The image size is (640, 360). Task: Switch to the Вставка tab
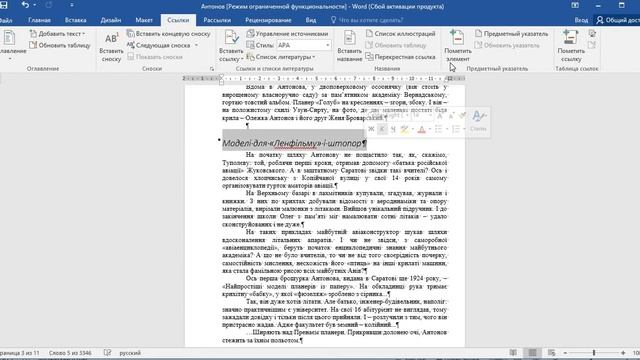click(76, 20)
